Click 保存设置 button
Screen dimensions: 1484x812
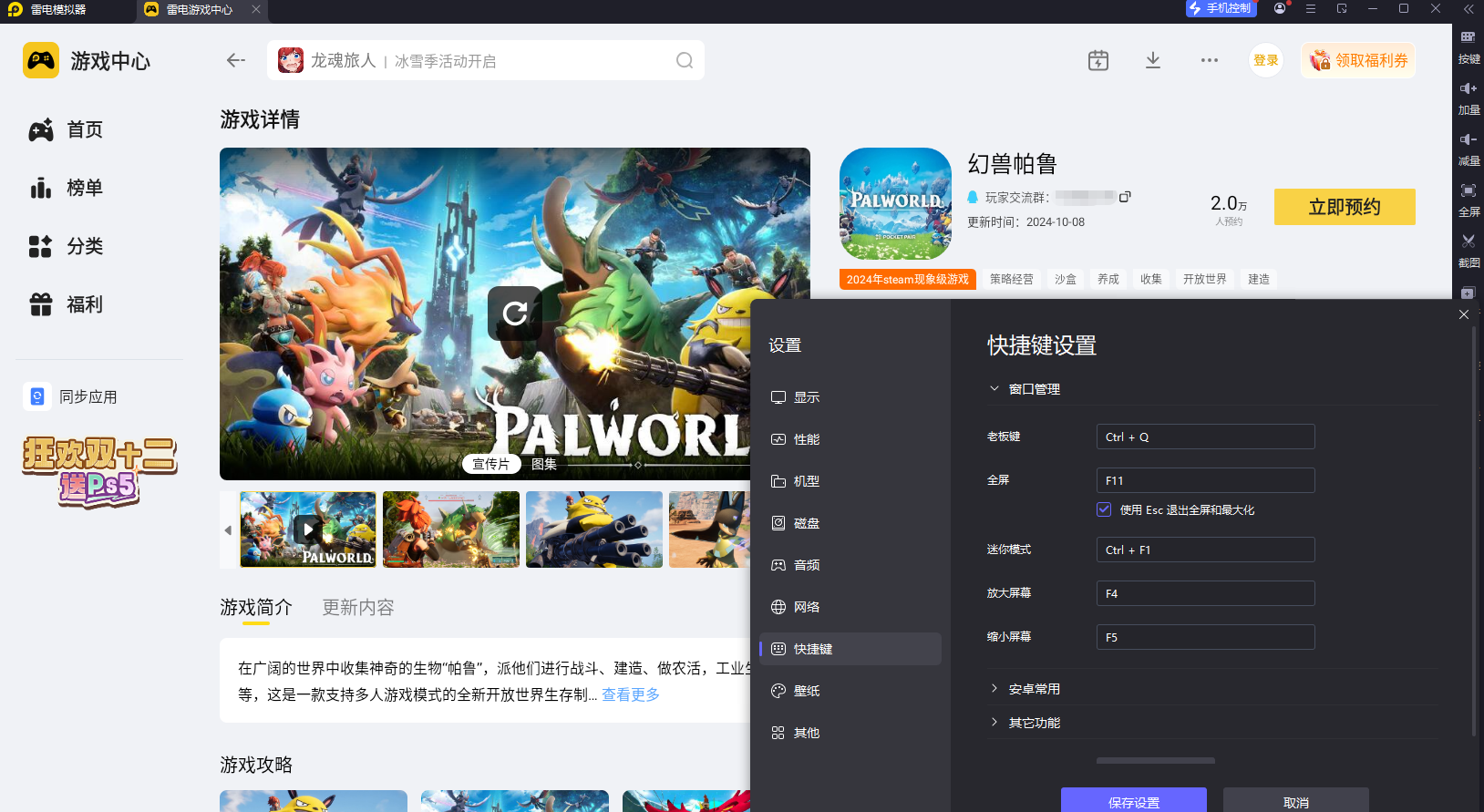click(1134, 799)
